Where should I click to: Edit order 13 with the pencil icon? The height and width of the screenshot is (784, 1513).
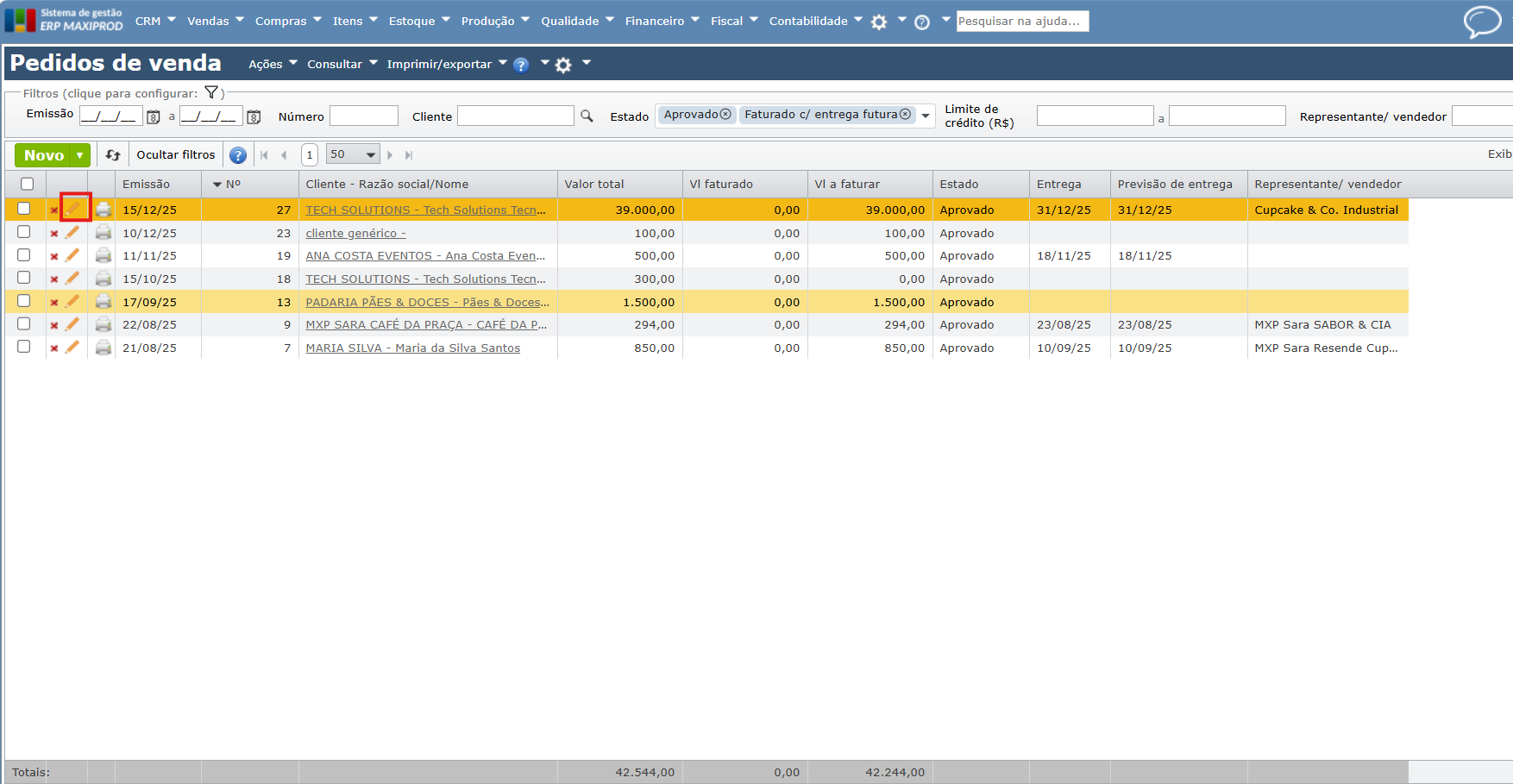[72, 301]
